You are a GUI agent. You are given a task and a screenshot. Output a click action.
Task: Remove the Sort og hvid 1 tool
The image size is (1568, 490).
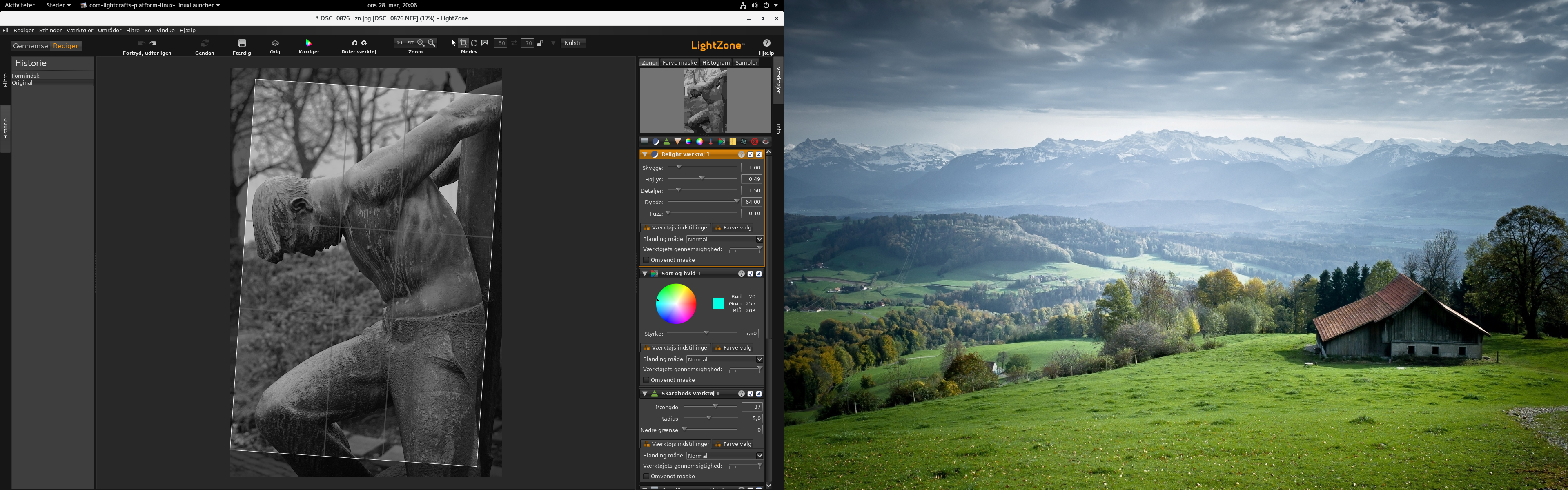tap(758, 274)
